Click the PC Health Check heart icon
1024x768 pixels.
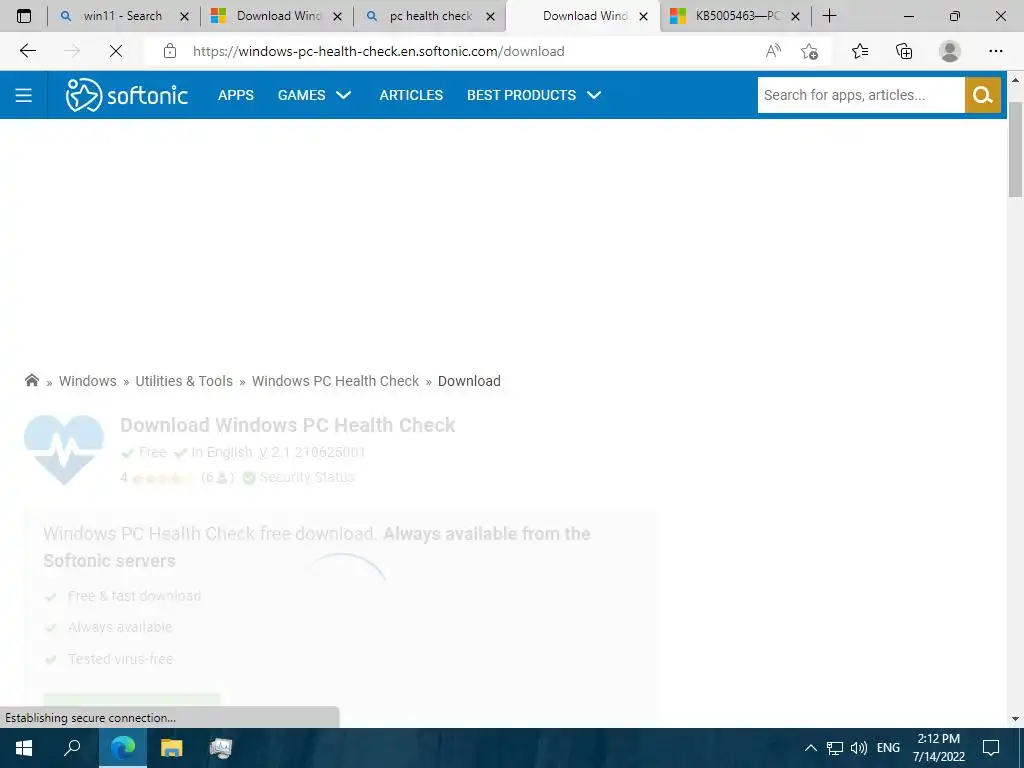pos(64,450)
